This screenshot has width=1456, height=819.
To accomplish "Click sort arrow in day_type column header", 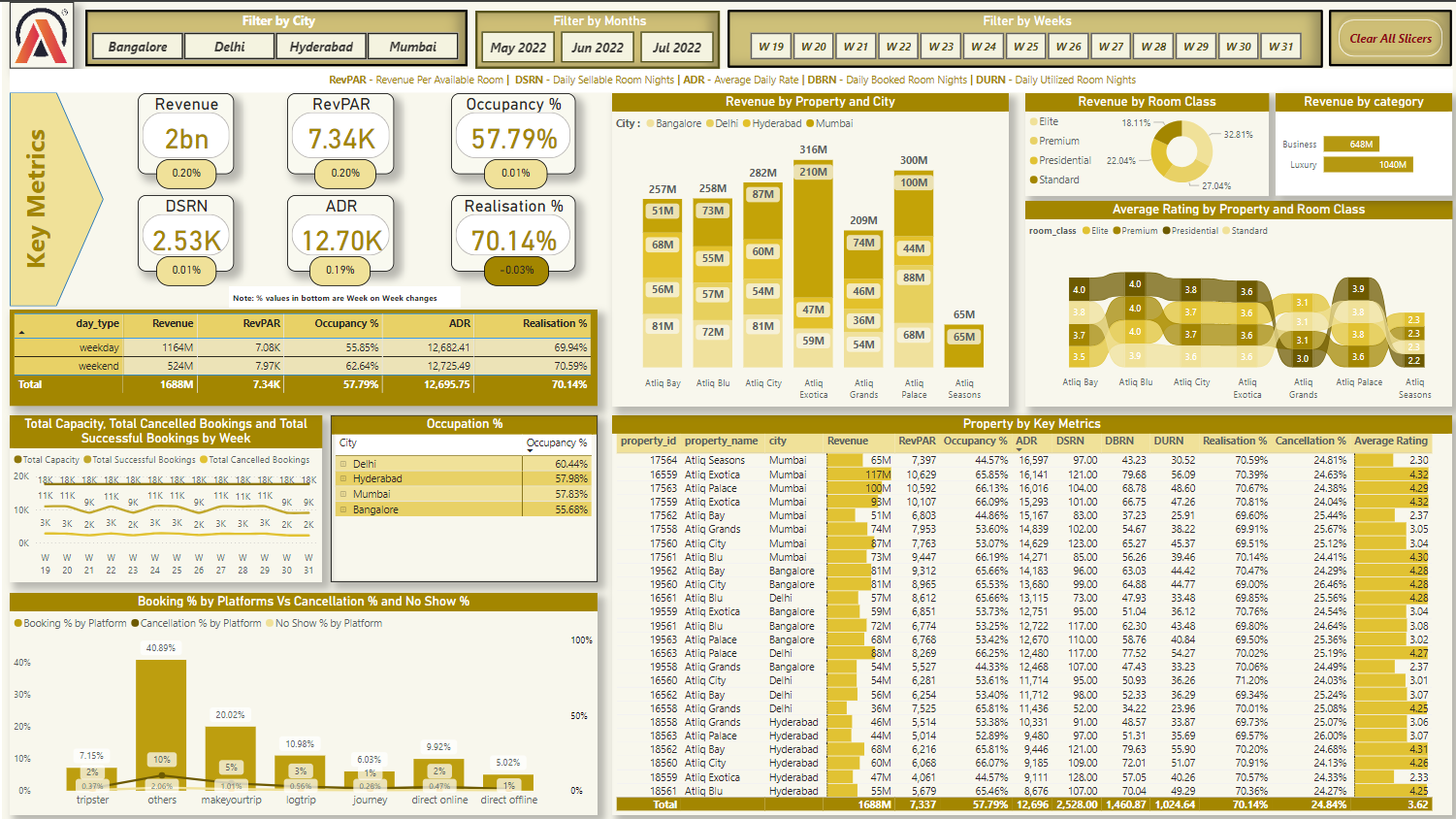I will 21,333.
